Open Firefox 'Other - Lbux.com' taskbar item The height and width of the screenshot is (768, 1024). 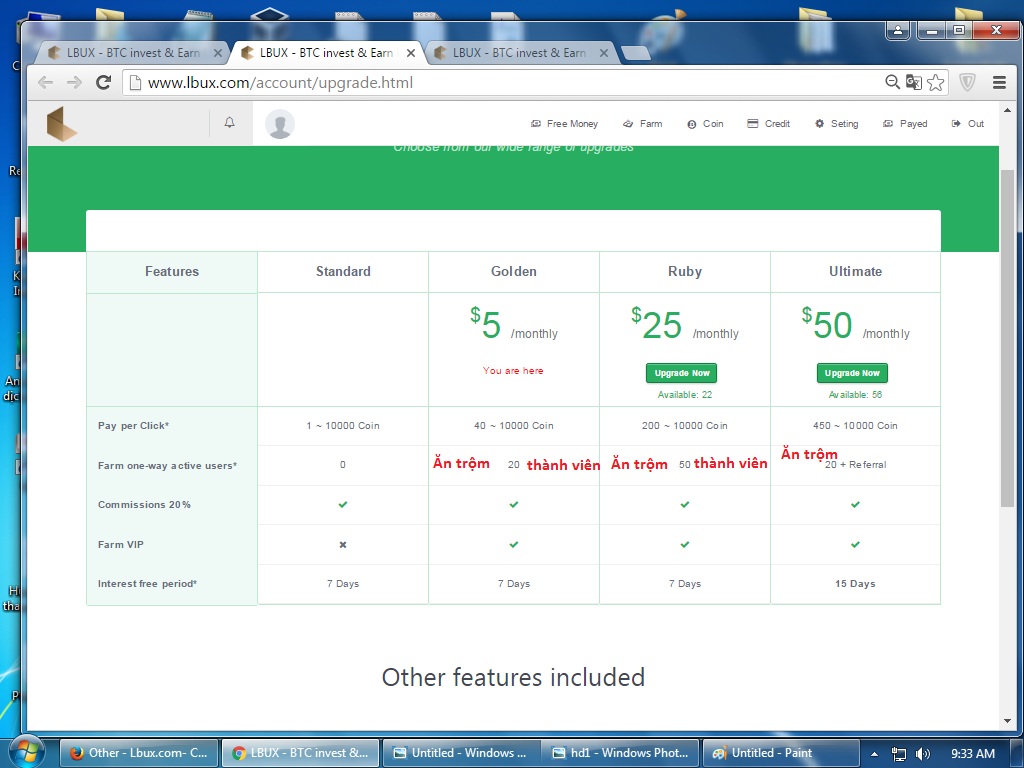(138, 753)
